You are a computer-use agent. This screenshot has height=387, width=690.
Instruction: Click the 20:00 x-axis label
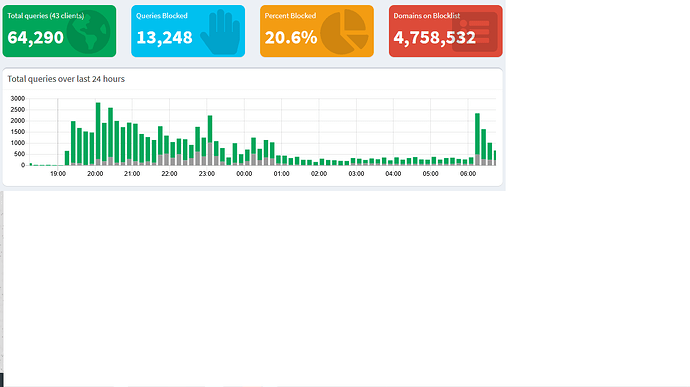(95, 174)
